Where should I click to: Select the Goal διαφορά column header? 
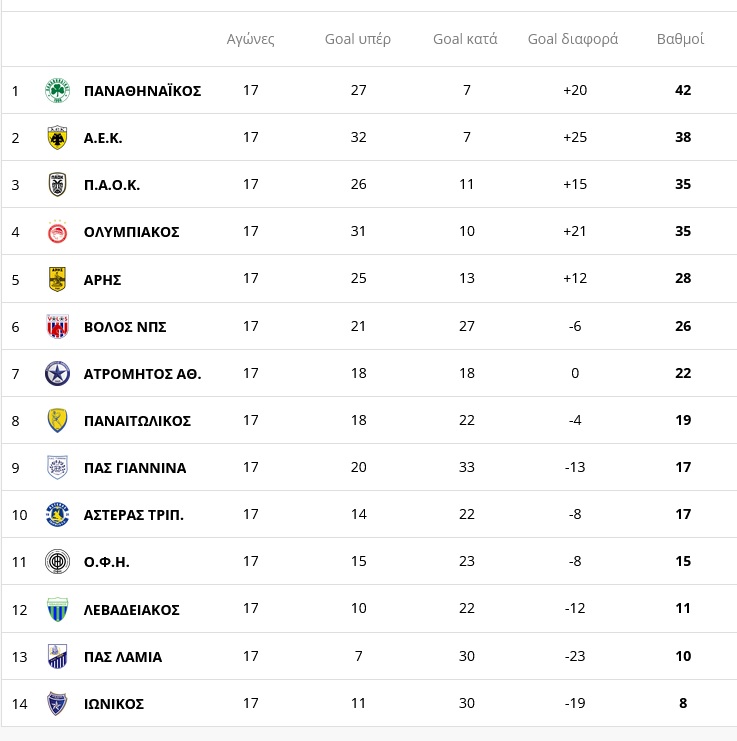pos(573,39)
